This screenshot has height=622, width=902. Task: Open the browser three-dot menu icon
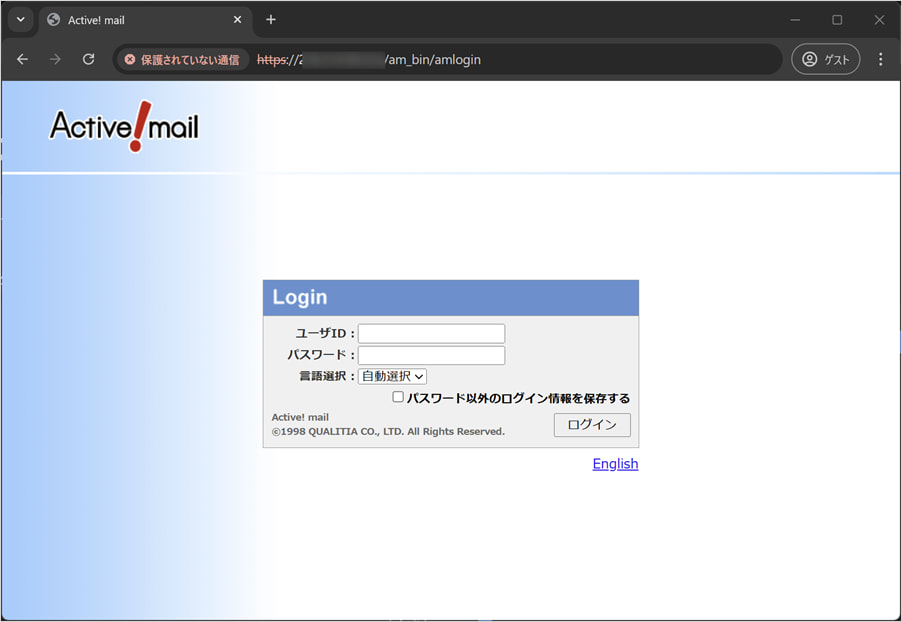coord(881,59)
